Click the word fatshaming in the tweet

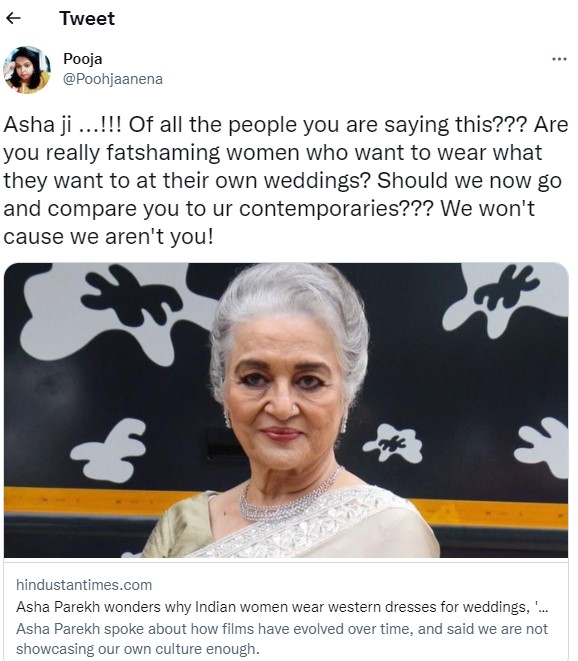tap(163, 153)
